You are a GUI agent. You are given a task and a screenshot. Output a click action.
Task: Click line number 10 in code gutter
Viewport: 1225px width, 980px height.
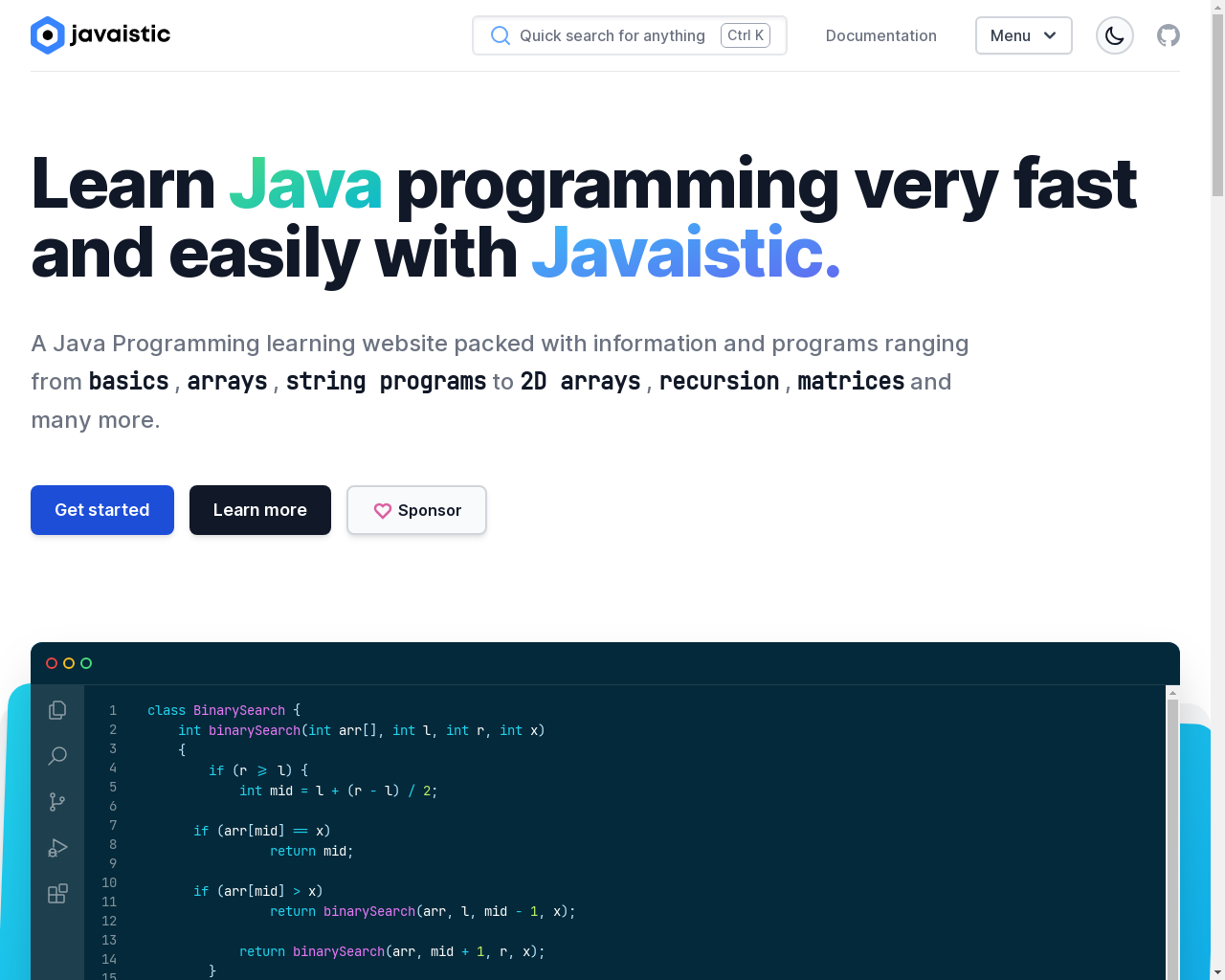[109, 882]
